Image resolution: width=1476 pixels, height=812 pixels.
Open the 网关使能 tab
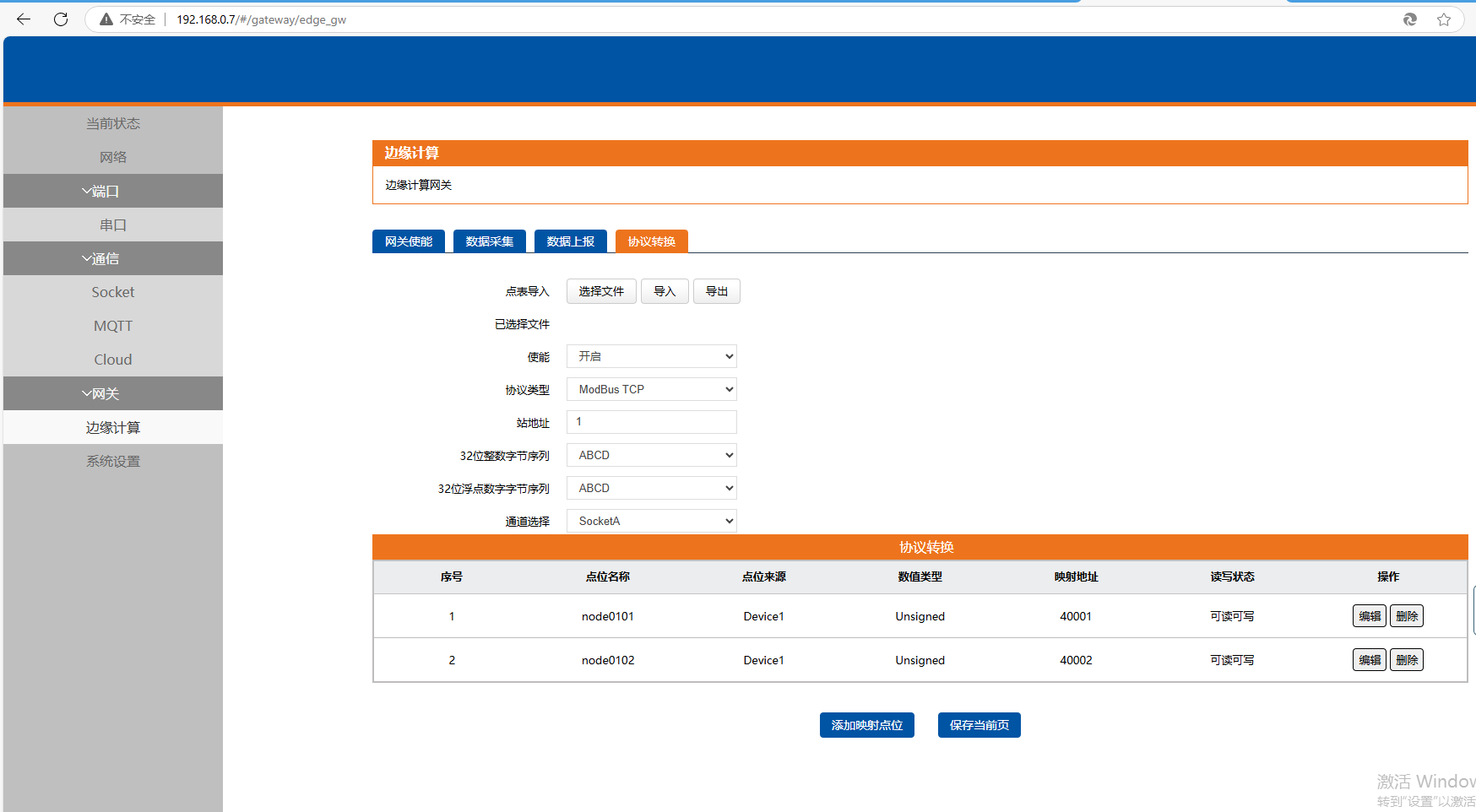408,241
